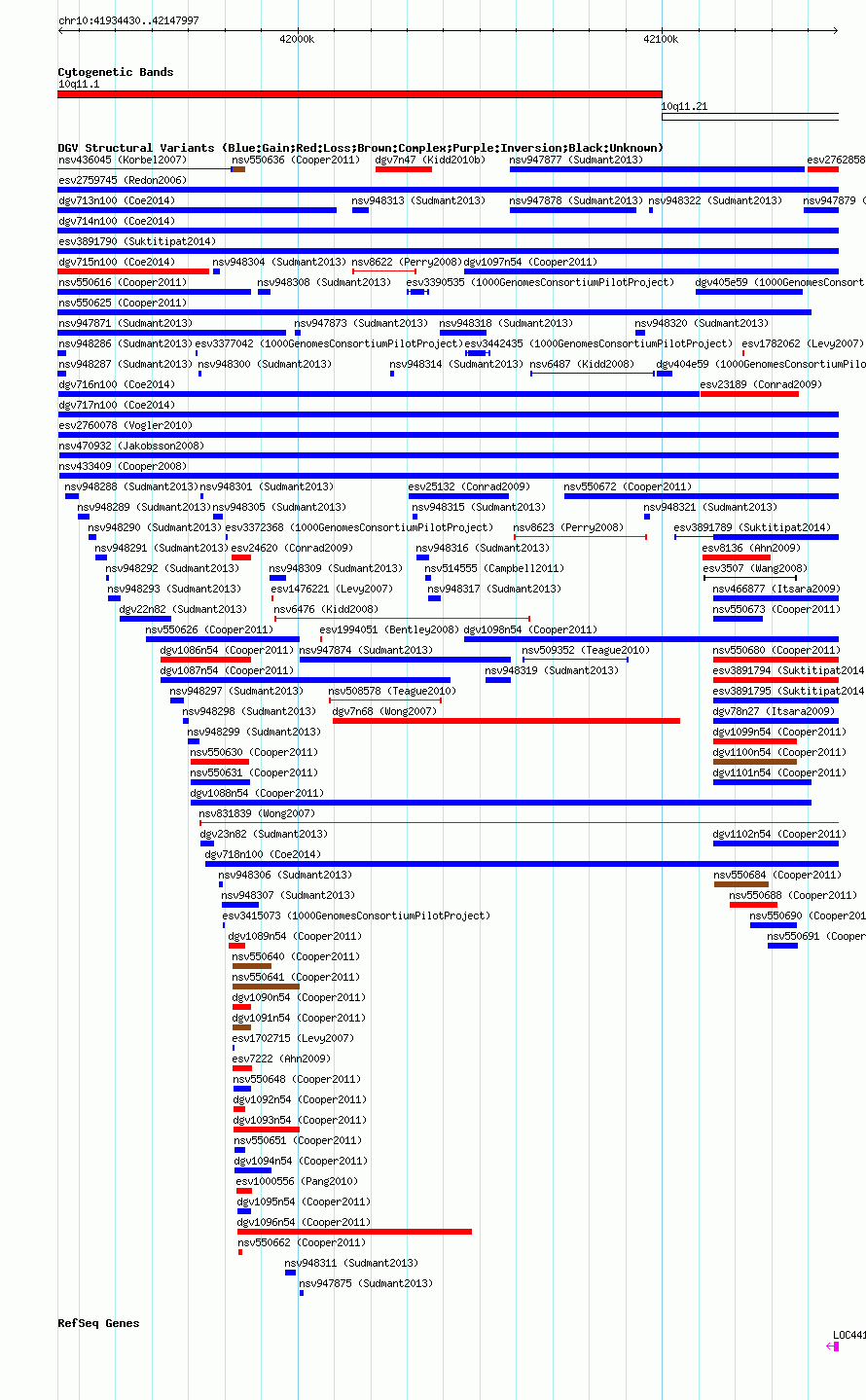Open esv3891790 (Suktitipat2014) label
Image resolution: width=866 pixels, height=1400 pixels.
[x=137, y=241]
